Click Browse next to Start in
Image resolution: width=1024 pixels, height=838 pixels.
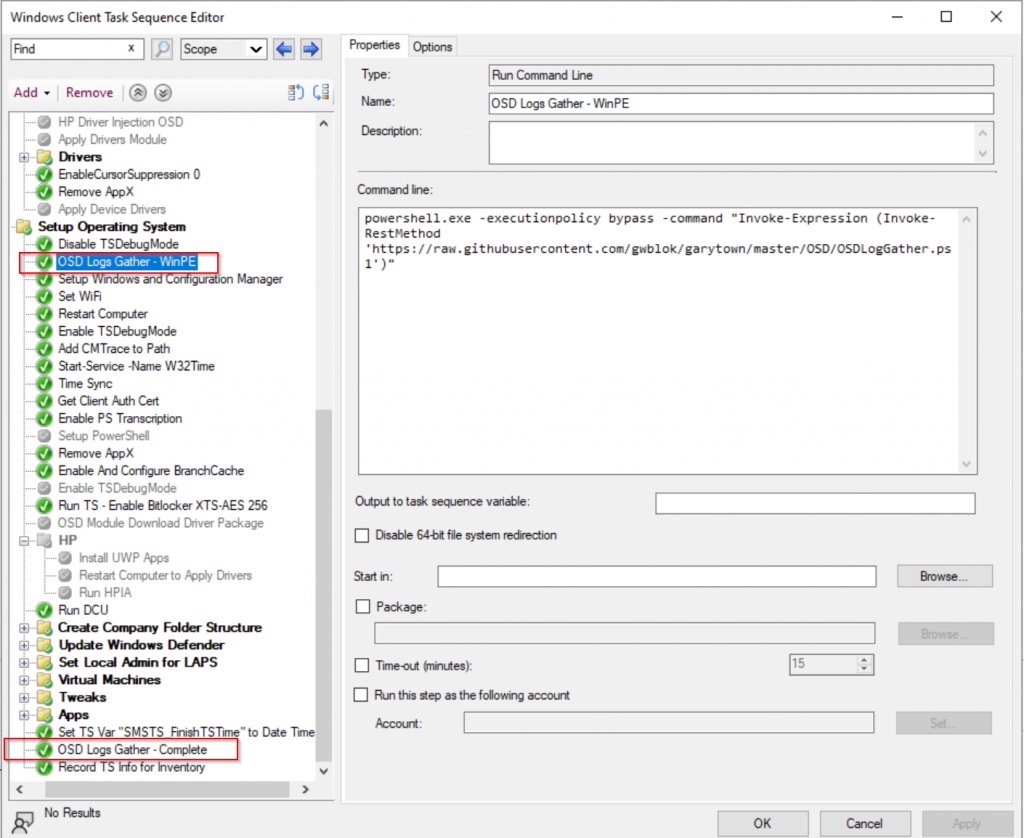pos(944,577)
